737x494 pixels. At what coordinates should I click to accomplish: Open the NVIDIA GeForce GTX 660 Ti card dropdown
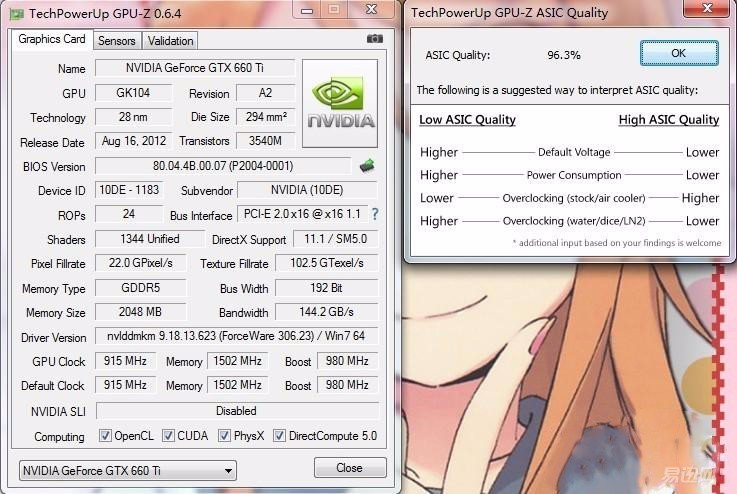click(127, 470)
